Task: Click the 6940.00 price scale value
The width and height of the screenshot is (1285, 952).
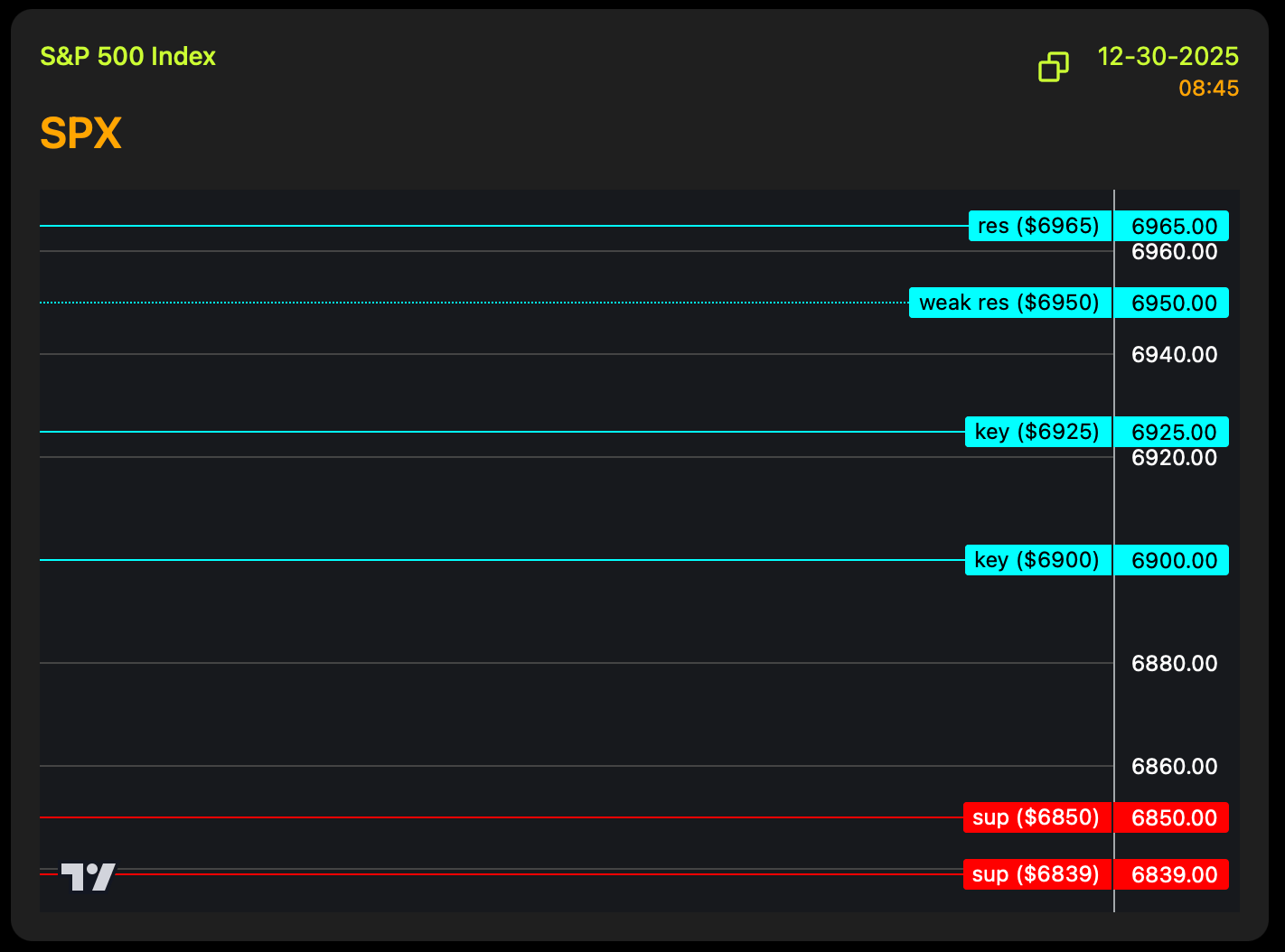Action: [x=1174, y=355]
